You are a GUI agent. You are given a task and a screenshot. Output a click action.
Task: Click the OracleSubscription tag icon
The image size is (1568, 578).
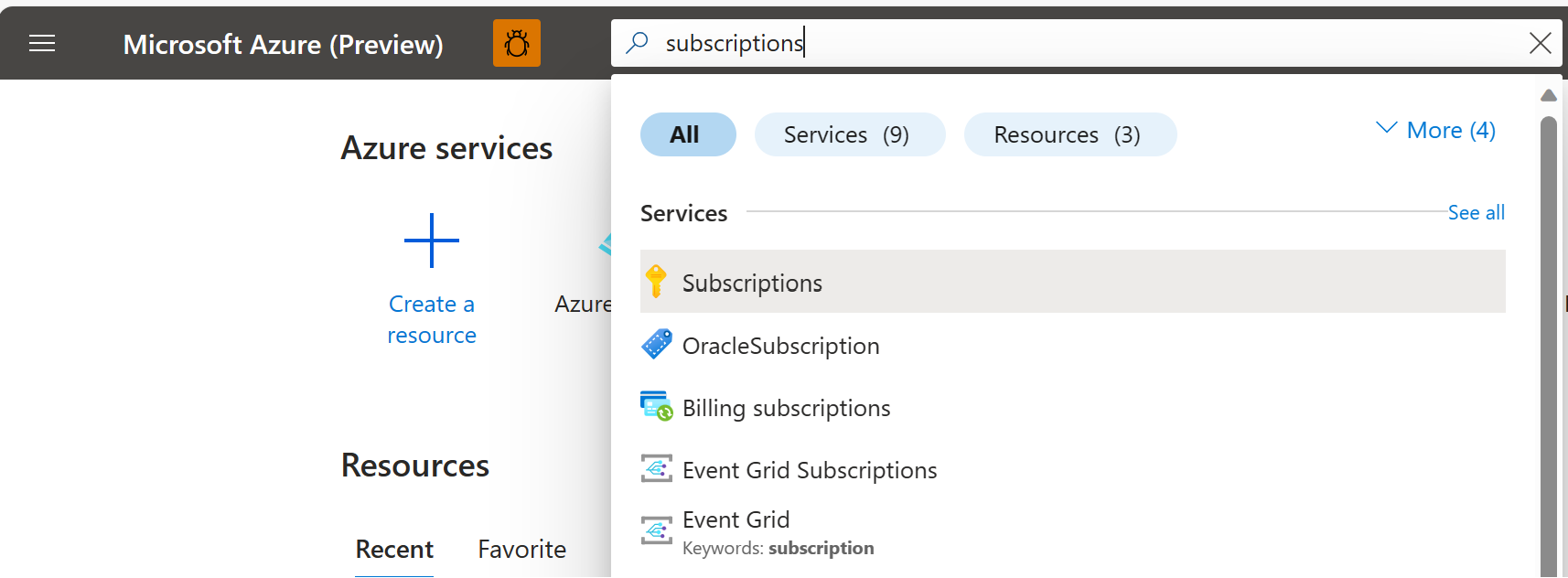tap(657, 345)
